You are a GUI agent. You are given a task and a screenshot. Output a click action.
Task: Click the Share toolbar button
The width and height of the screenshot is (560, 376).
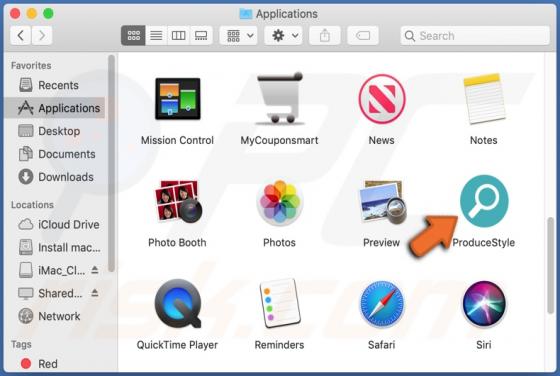pyautogui.click(x=325, y=35)
